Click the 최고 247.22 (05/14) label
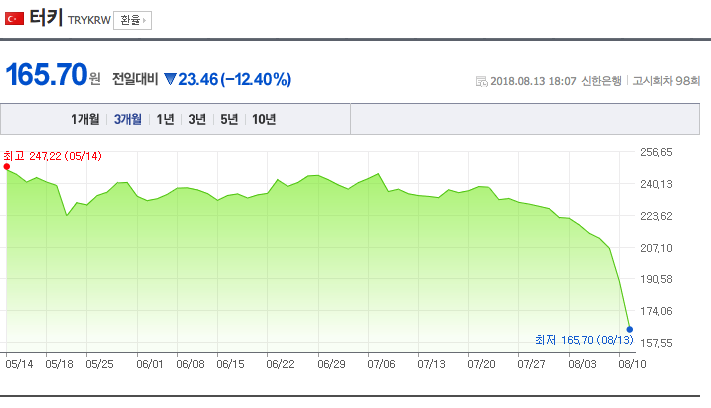This screenshot has width=711, height=408. (52, 156)
